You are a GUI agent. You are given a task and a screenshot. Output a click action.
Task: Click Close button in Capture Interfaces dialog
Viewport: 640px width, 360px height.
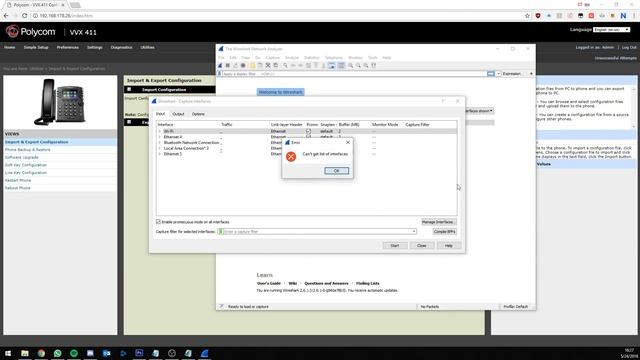(x=422, y=246)
